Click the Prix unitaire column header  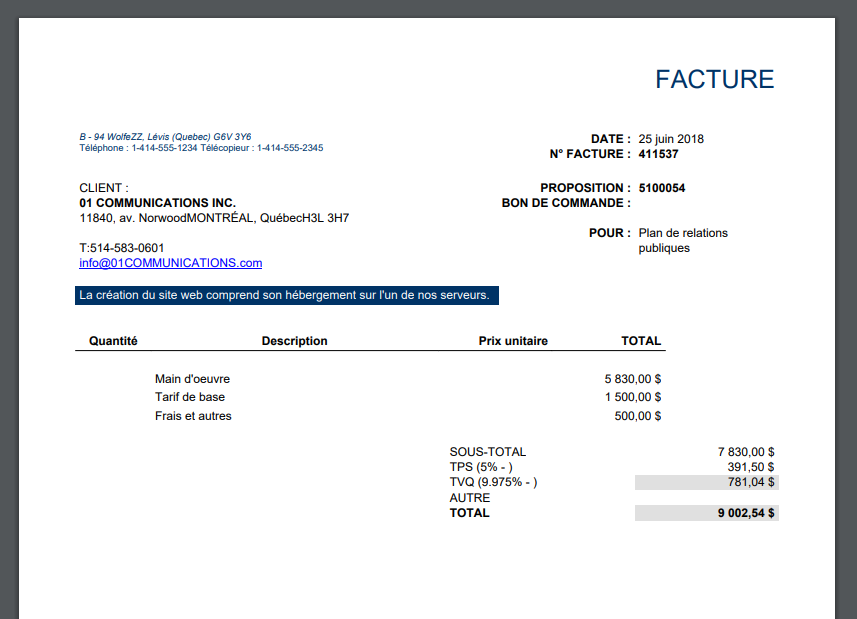click(x=513, y=341)
